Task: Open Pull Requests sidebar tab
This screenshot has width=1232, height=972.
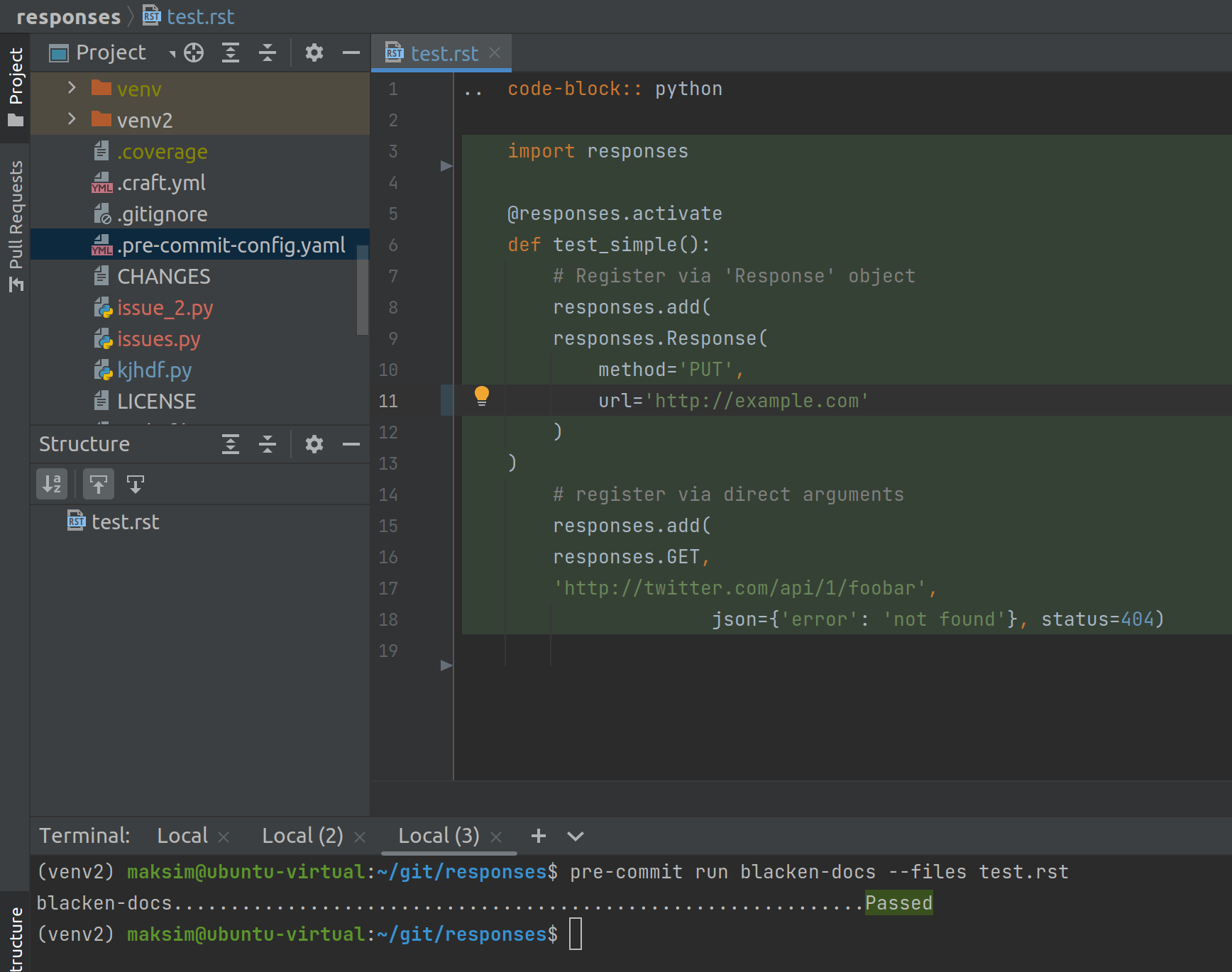Action: 16,226
